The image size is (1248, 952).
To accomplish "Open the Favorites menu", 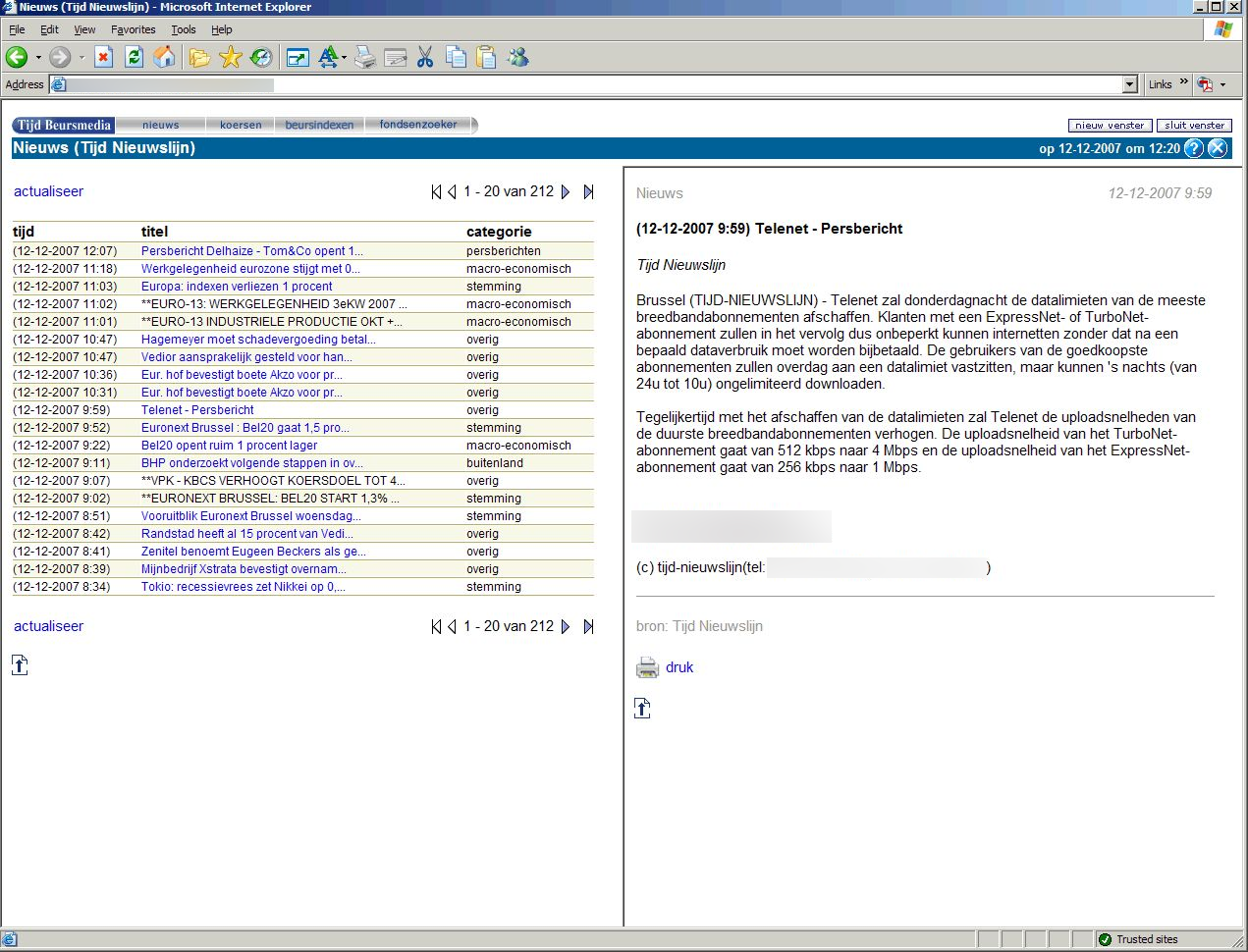I will pos(133,29).
